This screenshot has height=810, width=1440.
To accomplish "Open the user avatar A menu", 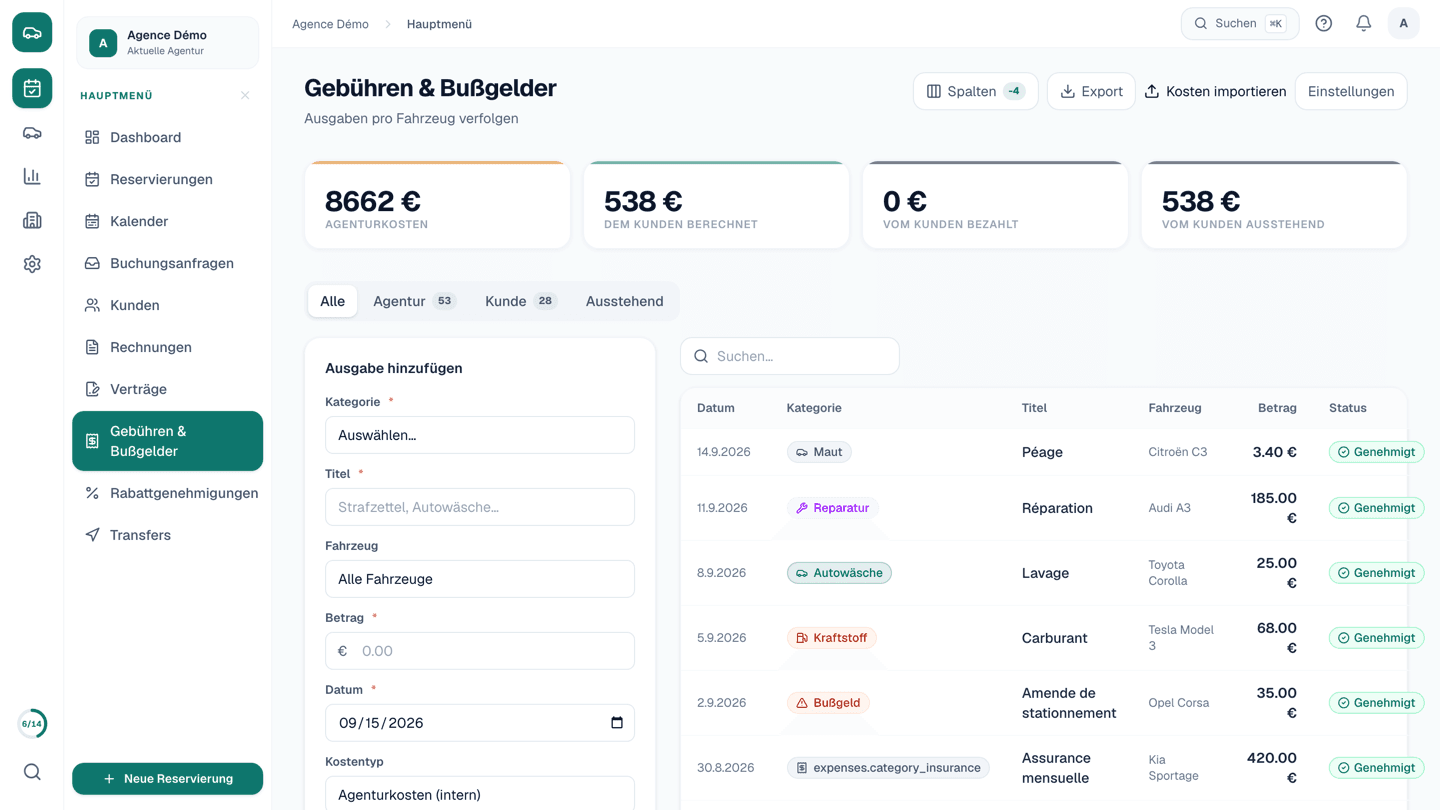I will (1403, 24).
